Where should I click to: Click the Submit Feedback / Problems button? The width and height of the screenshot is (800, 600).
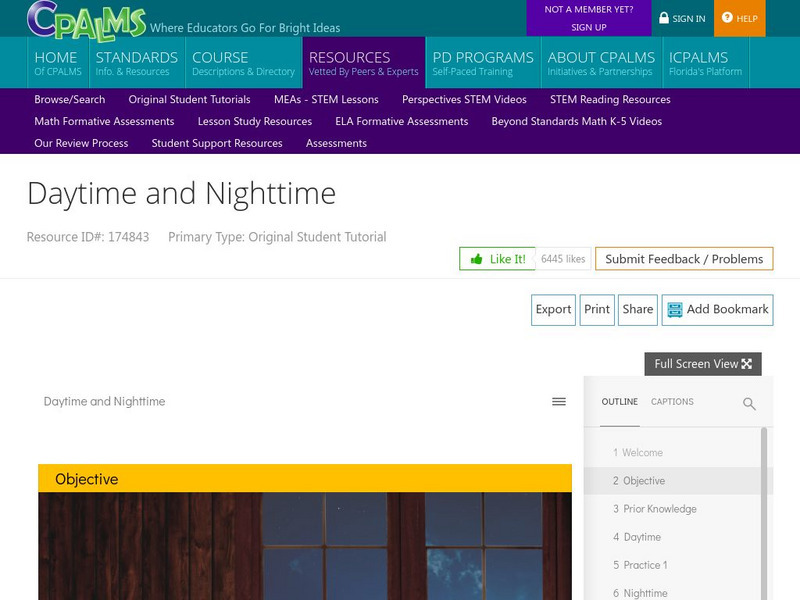684,258
